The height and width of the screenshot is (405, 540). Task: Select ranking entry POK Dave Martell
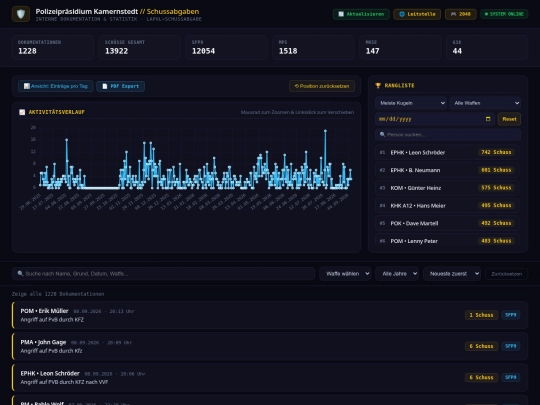(x=447, y=223)
